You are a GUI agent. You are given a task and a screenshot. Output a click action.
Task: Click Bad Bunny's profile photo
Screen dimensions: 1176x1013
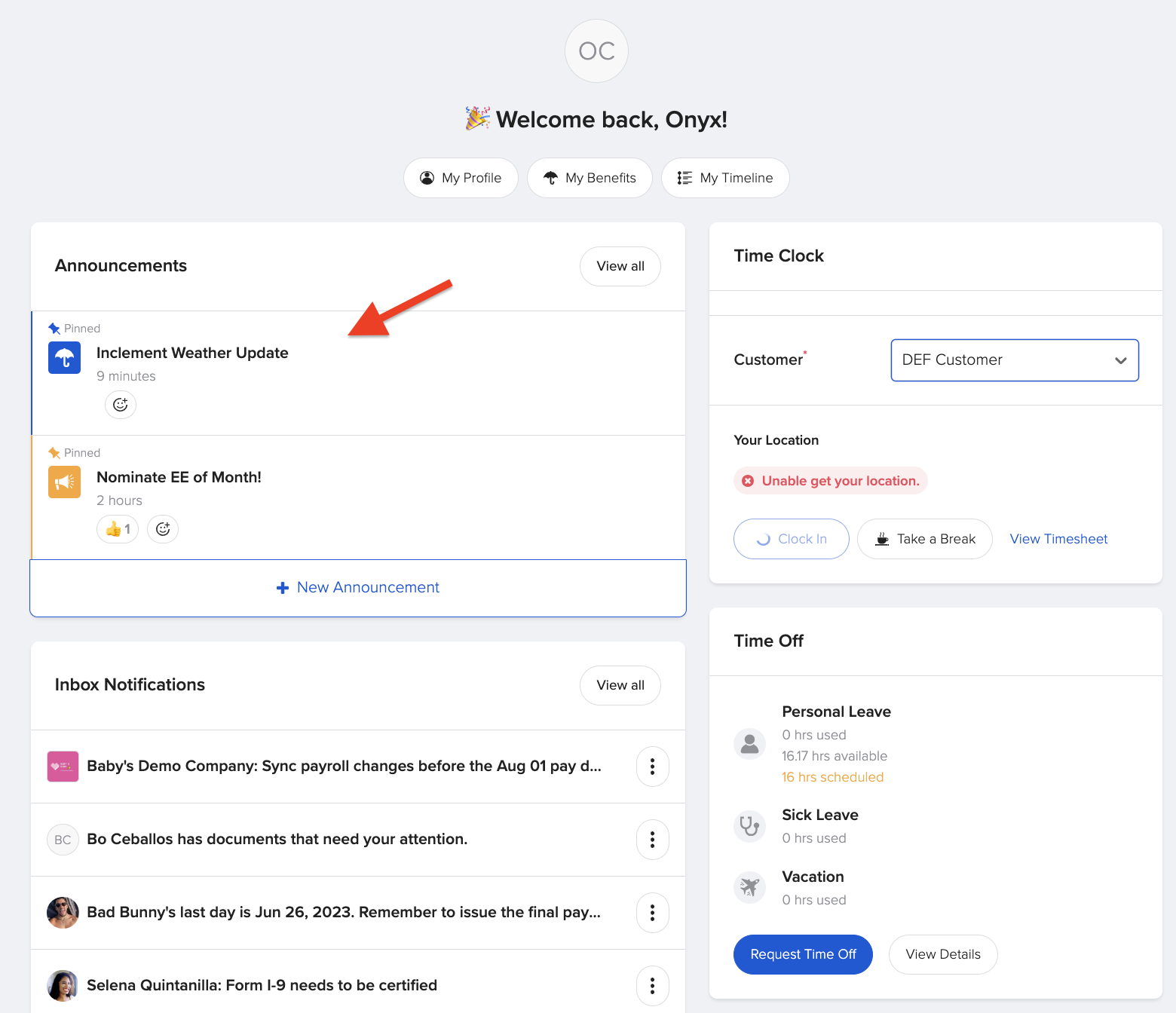(63, 913)
